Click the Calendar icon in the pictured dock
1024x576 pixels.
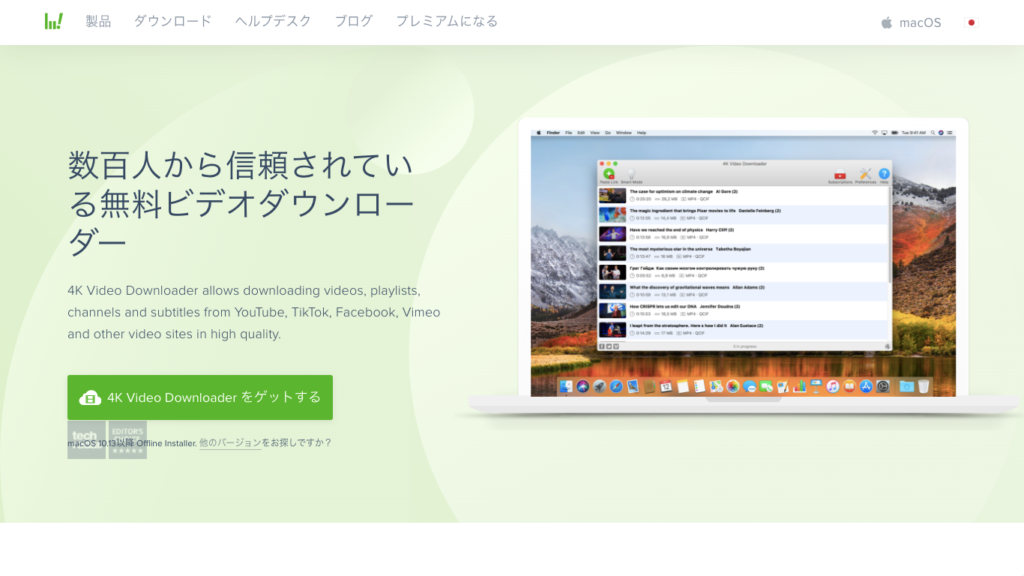[x=666, y=387]
